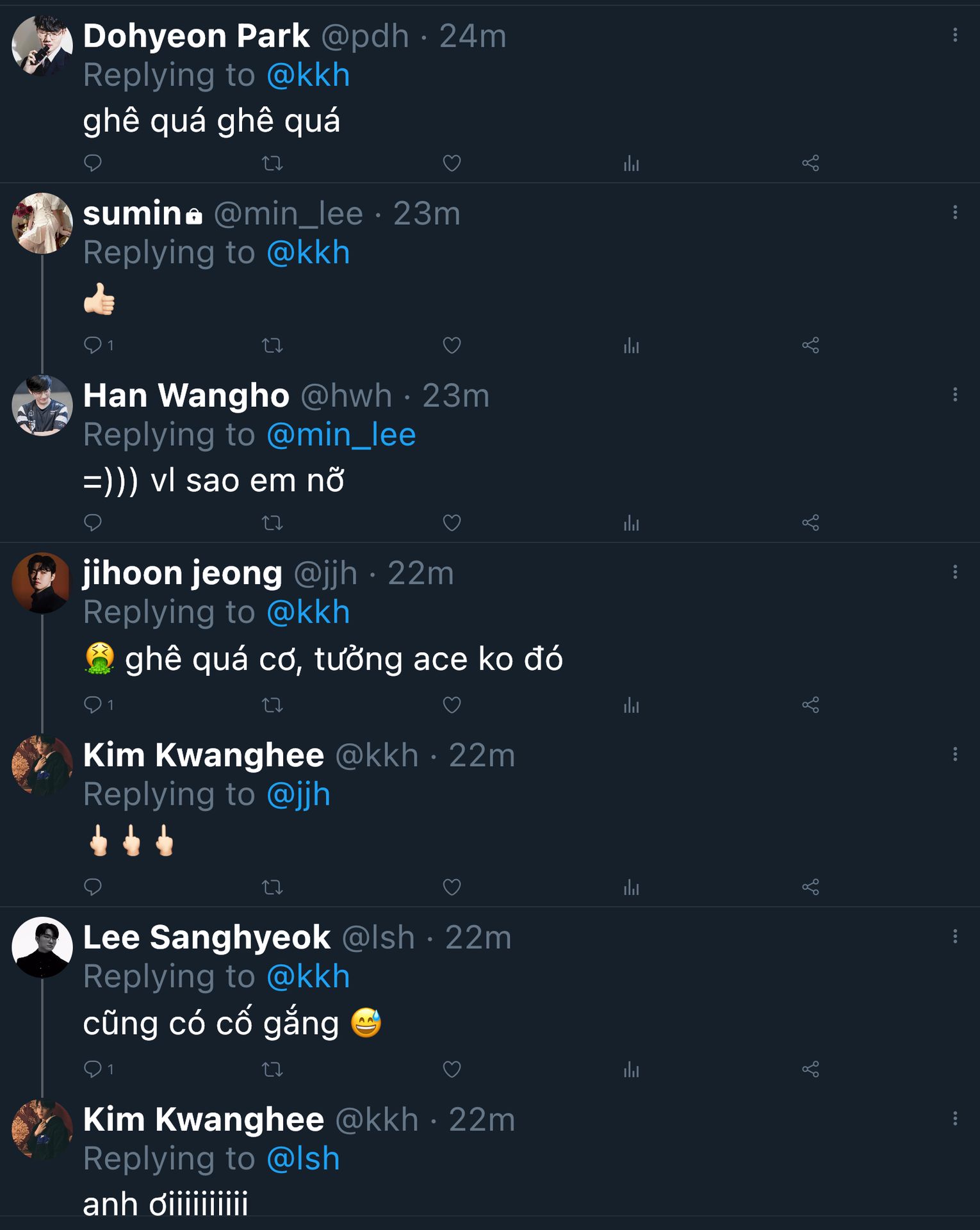Like Lee Sanghyeok's tweet
This screenshot has width=980, height=1230.
(452, 1070)
